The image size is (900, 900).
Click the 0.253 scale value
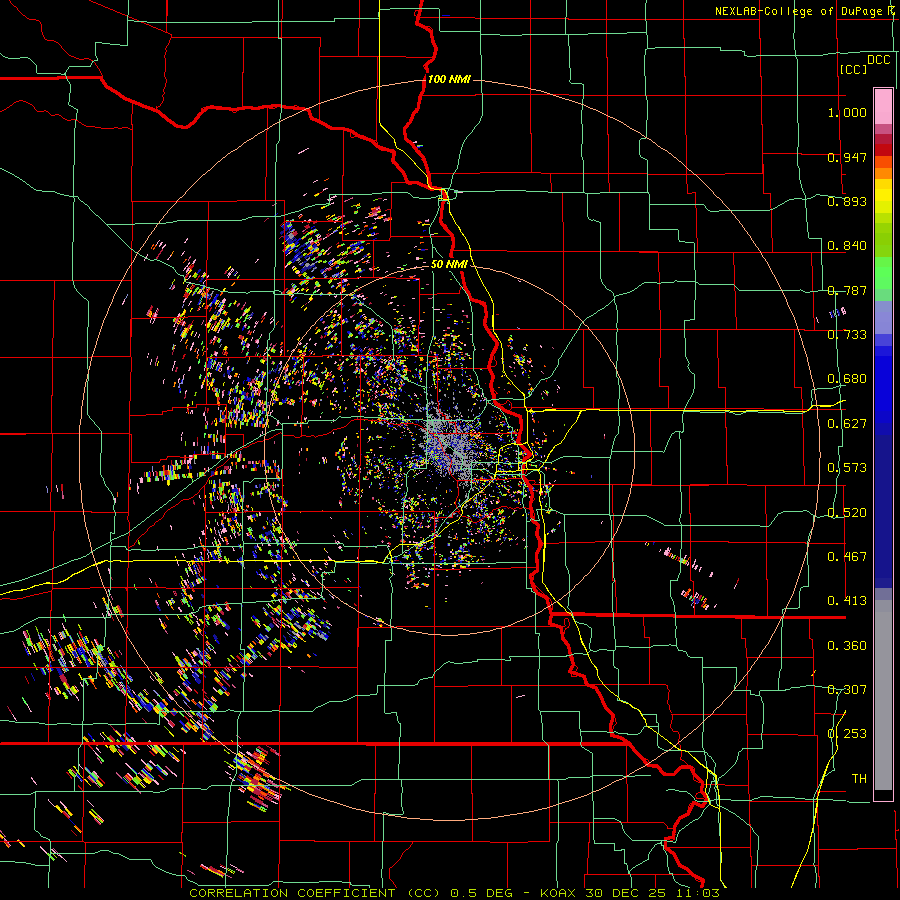[x=847, y=734]
